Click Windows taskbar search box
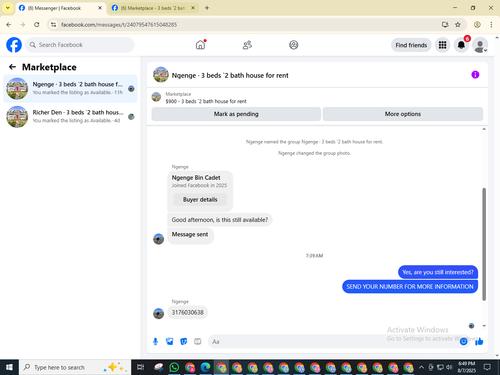The width and height of the screenshot is (500, 375). tap(75, 367)
